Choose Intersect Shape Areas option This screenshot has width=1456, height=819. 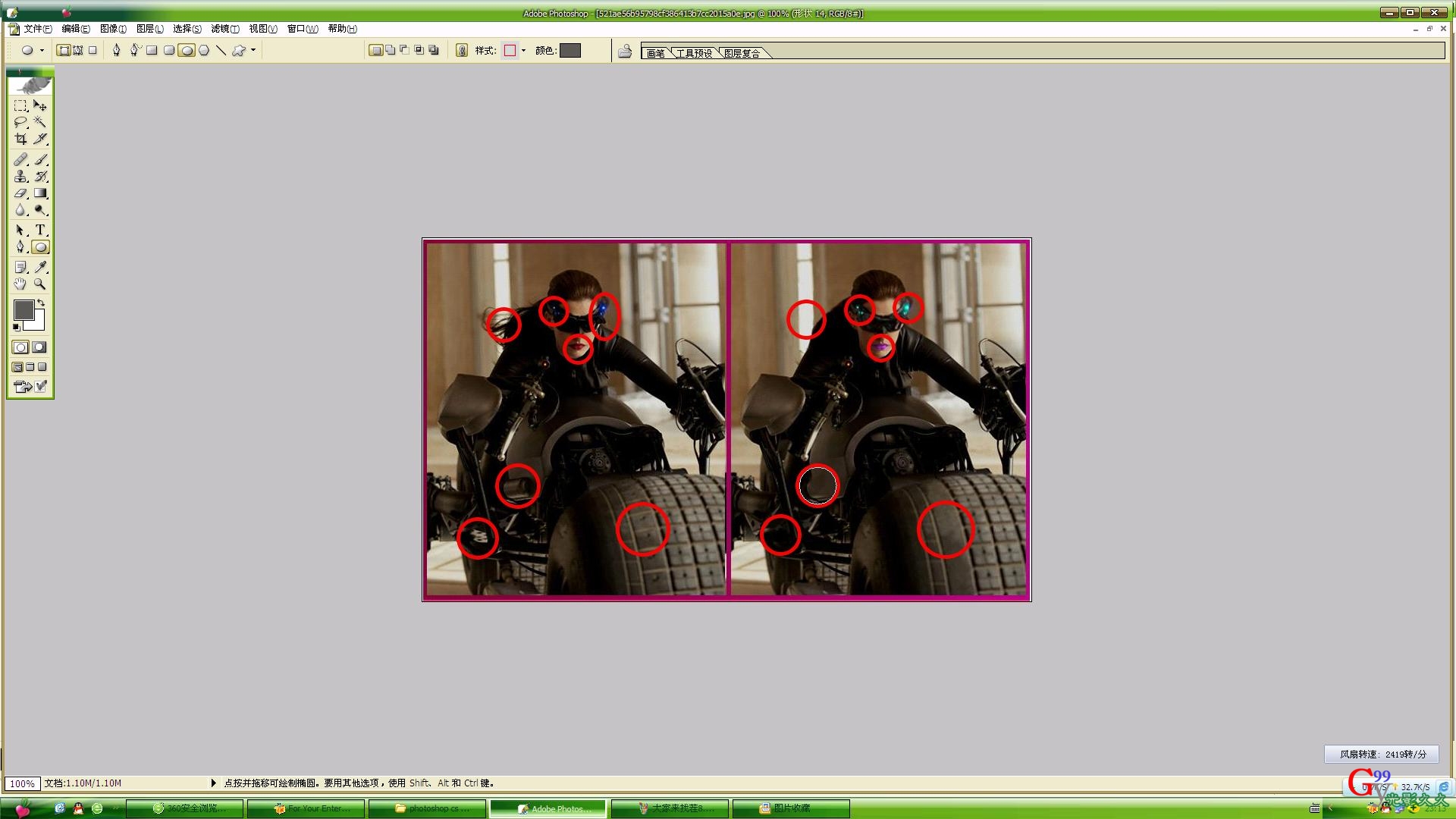pos(419,51)
